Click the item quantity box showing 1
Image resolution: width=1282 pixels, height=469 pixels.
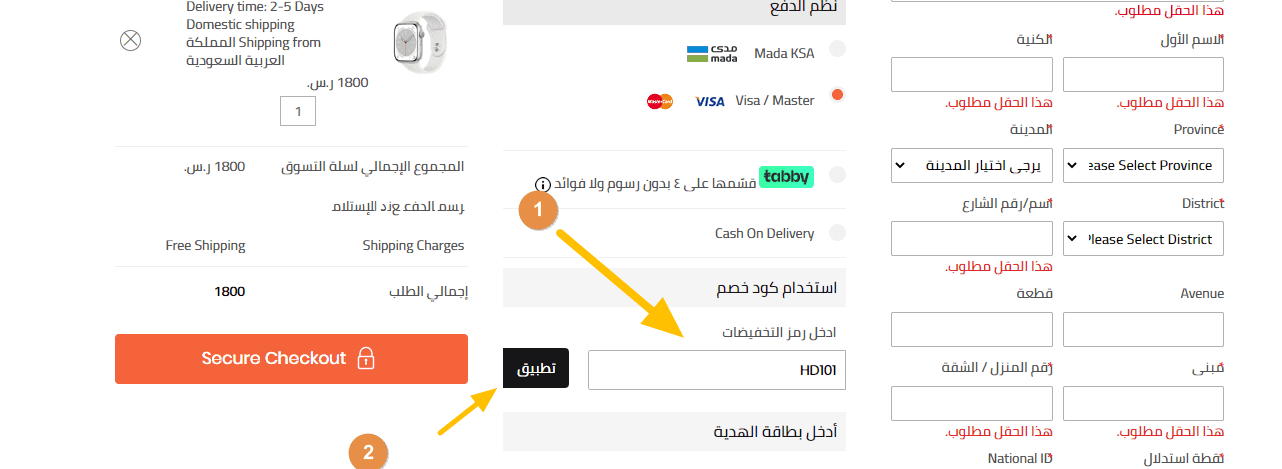pos(298,111)
